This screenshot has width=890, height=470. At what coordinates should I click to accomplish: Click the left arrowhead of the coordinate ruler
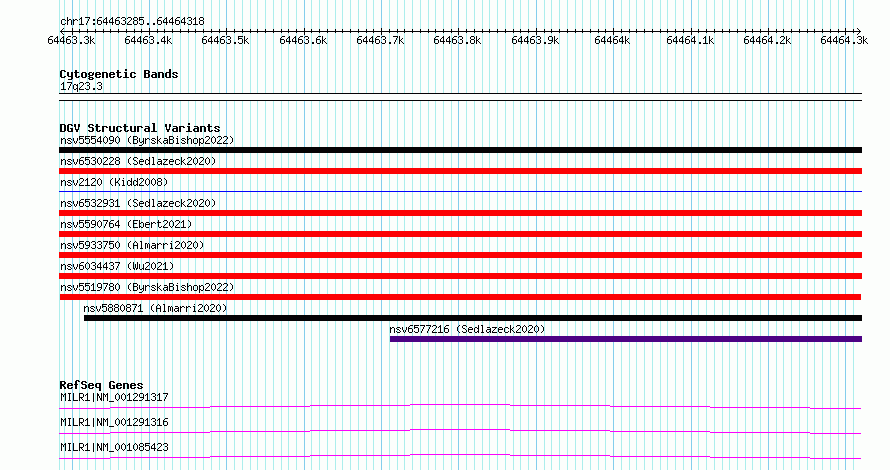[62, 31]
